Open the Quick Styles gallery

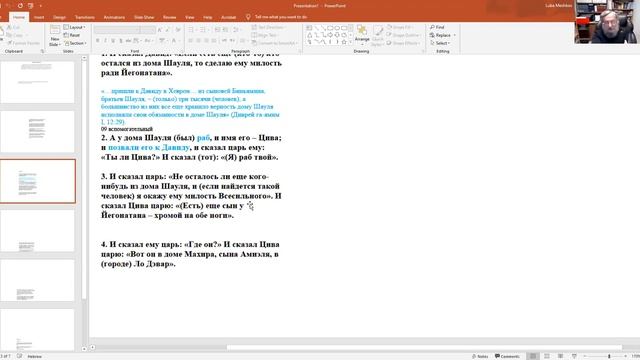pyautogui.click(x=378, y=35)
